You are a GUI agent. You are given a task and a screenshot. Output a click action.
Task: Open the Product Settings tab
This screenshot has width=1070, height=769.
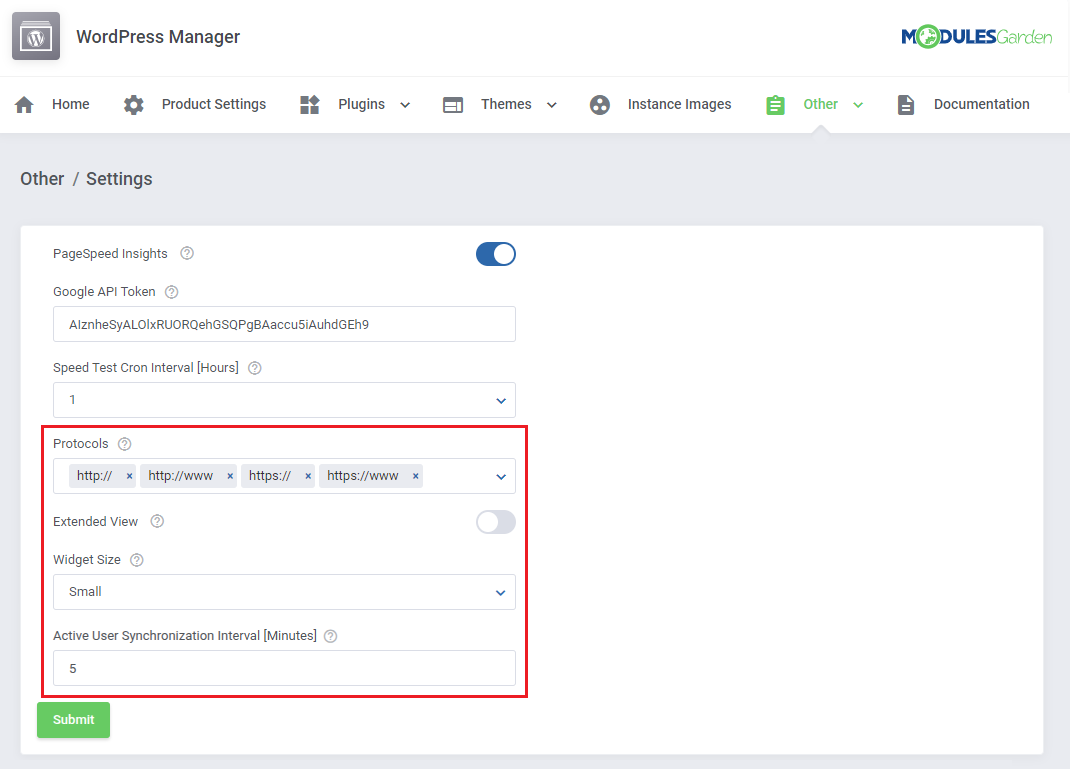[214, 104]
